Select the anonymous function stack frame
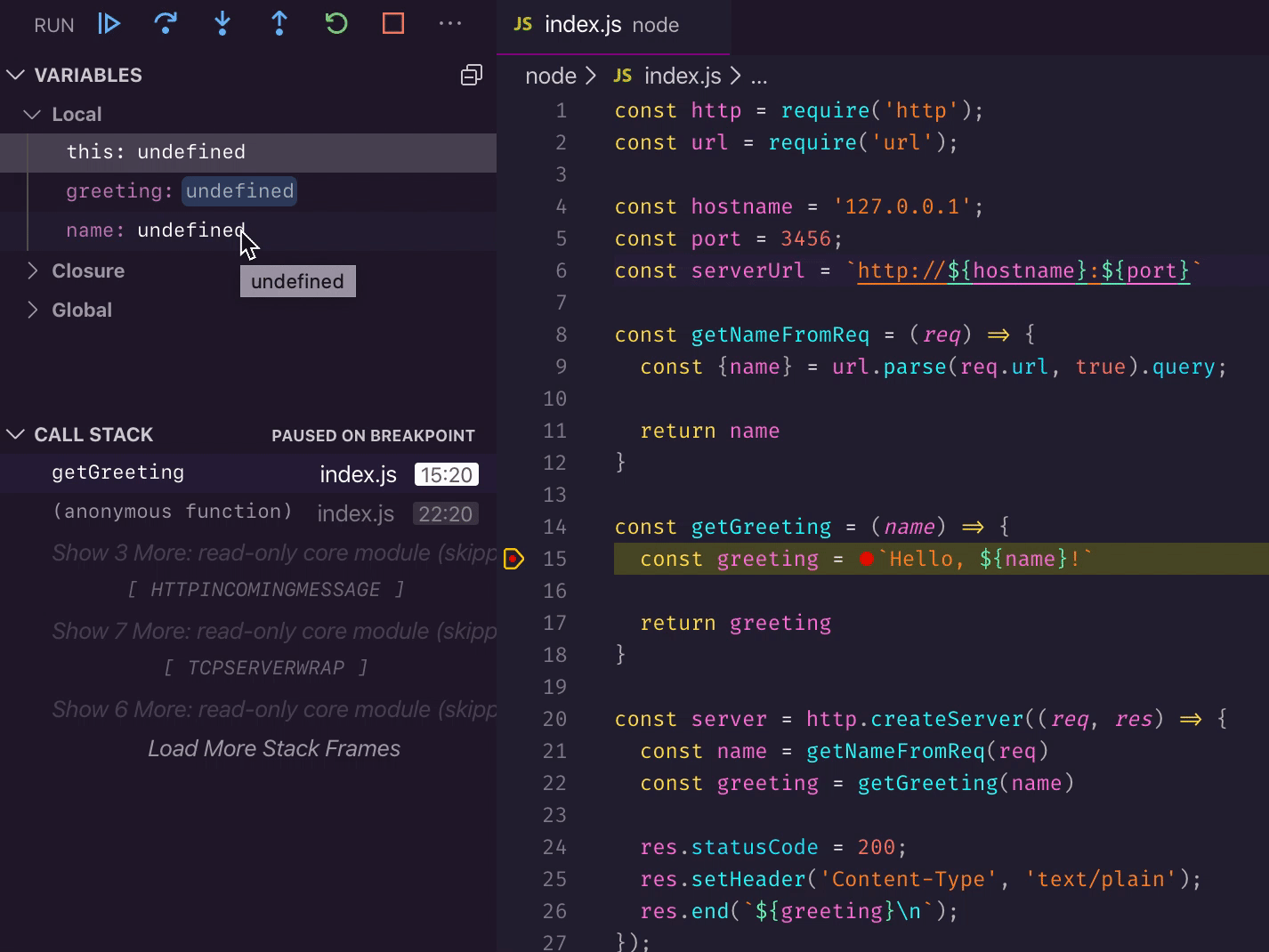Image resolution: width=1269 pixels, height=952 pixels. [x=173, y=512]
